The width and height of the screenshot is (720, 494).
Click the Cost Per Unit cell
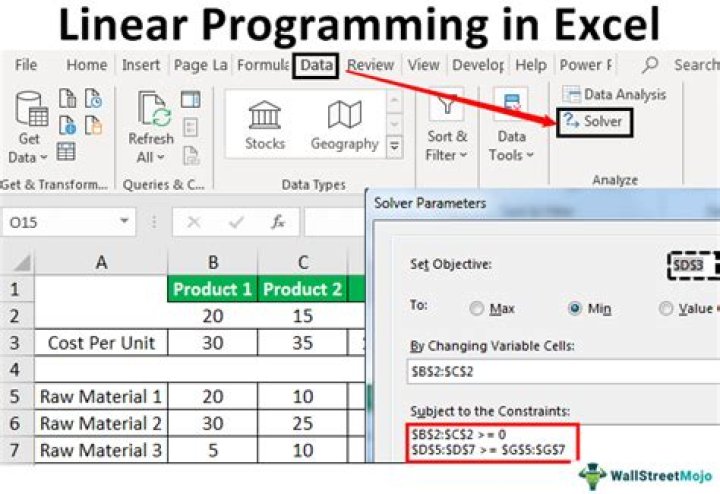[101, 342]
